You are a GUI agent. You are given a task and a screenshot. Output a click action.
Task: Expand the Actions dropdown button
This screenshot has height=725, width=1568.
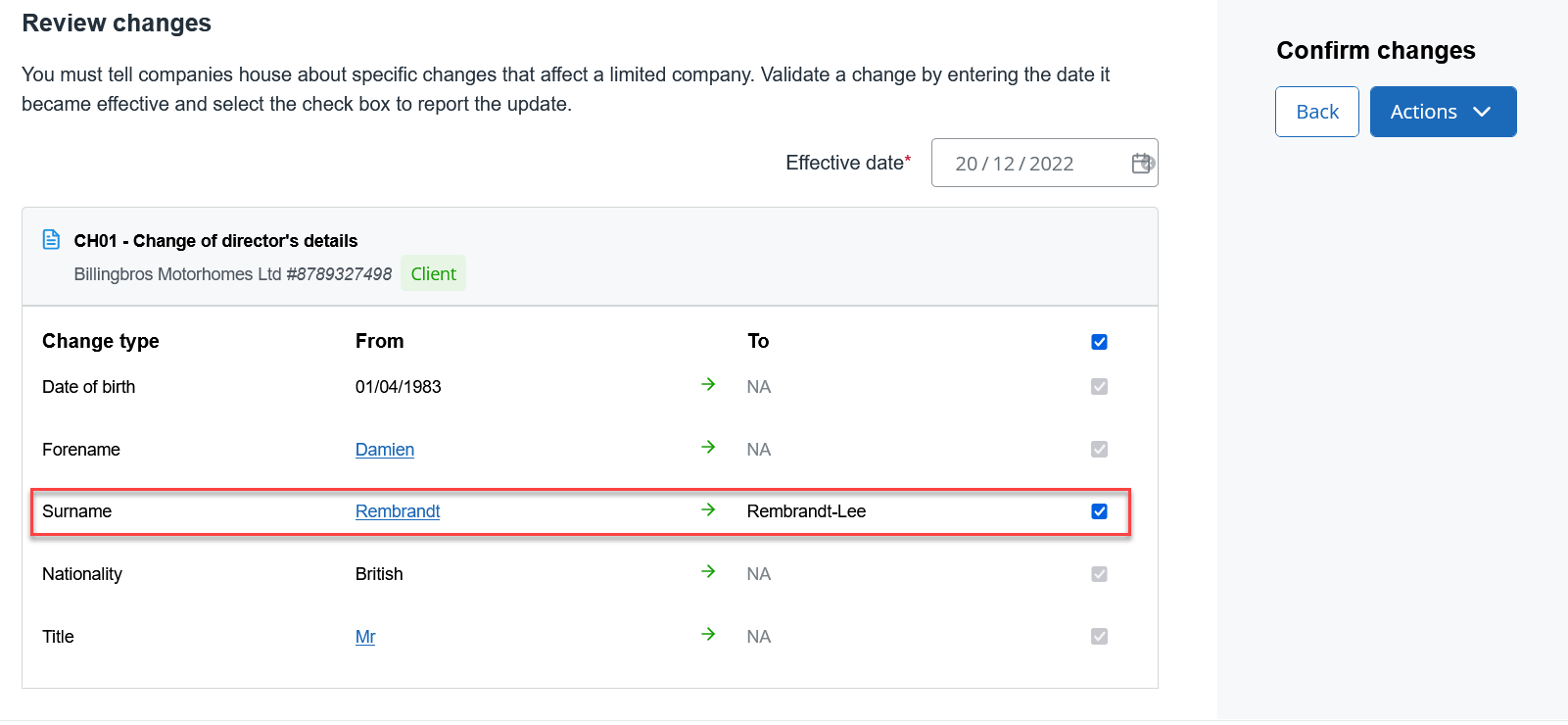coord(1443,112)
